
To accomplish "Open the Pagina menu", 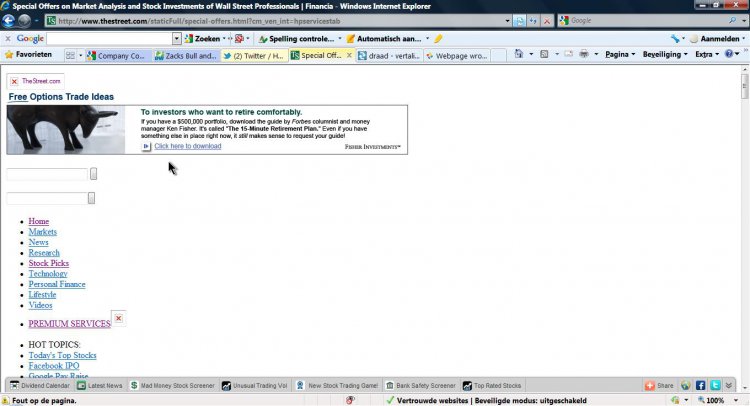I will pos(620,55).
